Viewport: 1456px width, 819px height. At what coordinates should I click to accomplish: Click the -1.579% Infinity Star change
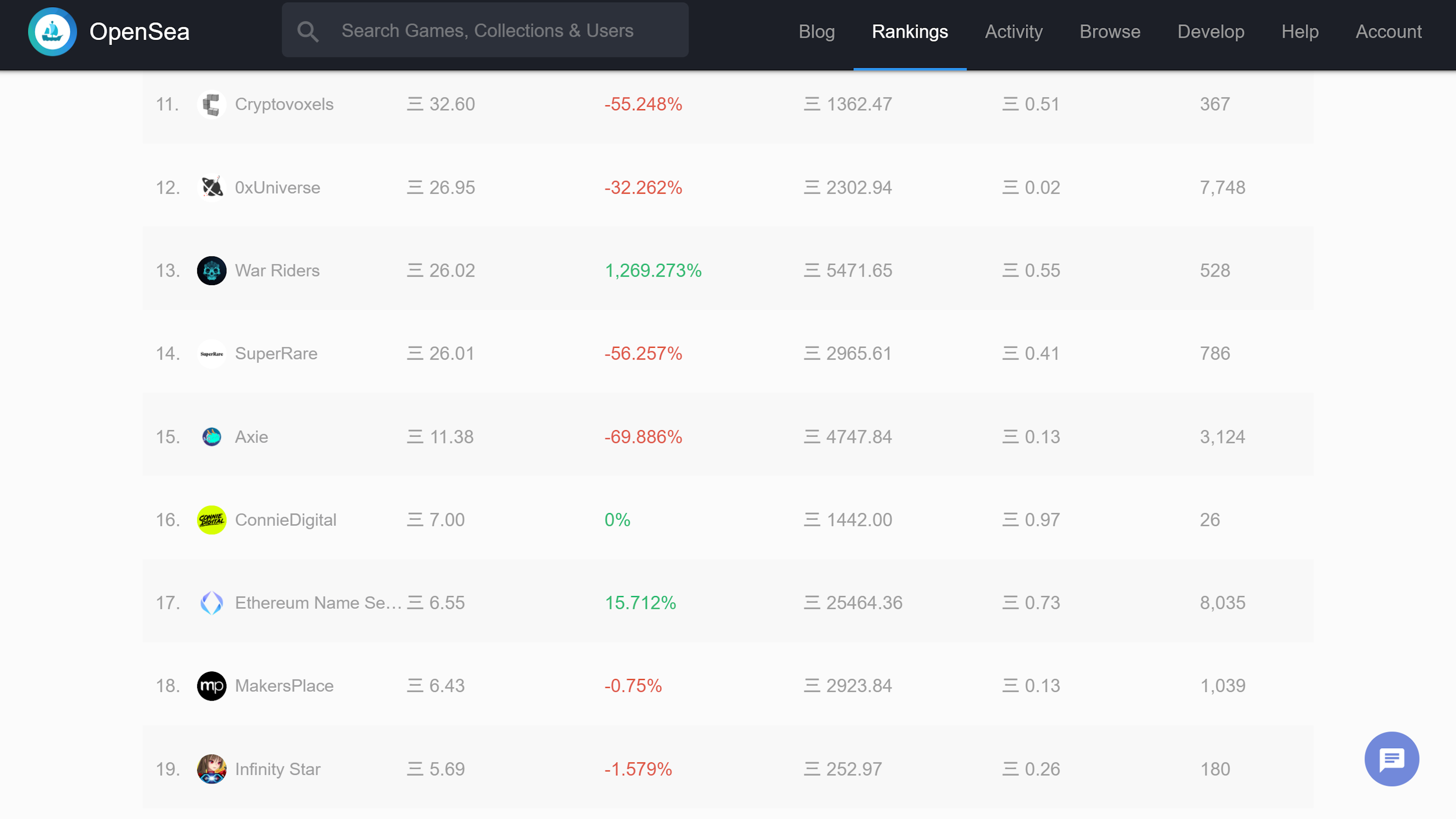tap(638, 769)
